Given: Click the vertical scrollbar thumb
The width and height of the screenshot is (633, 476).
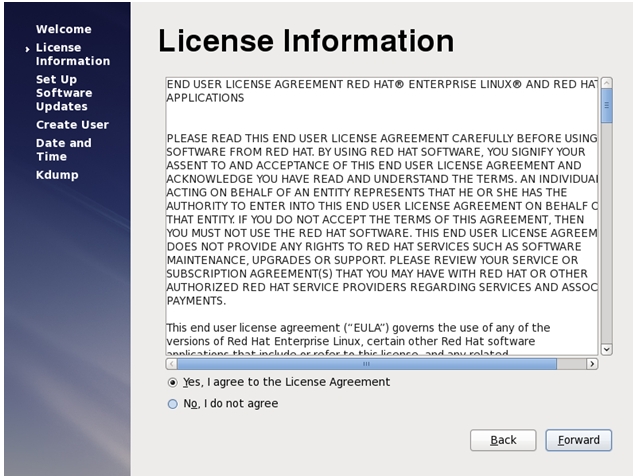Looking at the screenshot, I should pos(606,106).
